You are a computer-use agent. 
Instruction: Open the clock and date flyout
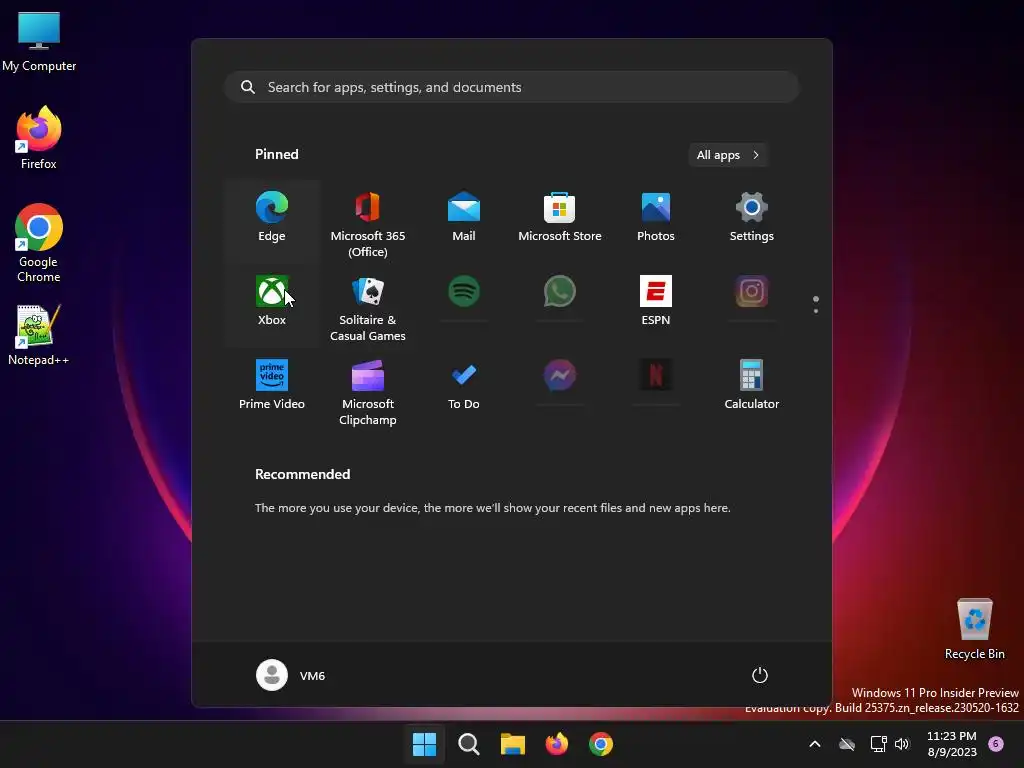tap(952, 744)
